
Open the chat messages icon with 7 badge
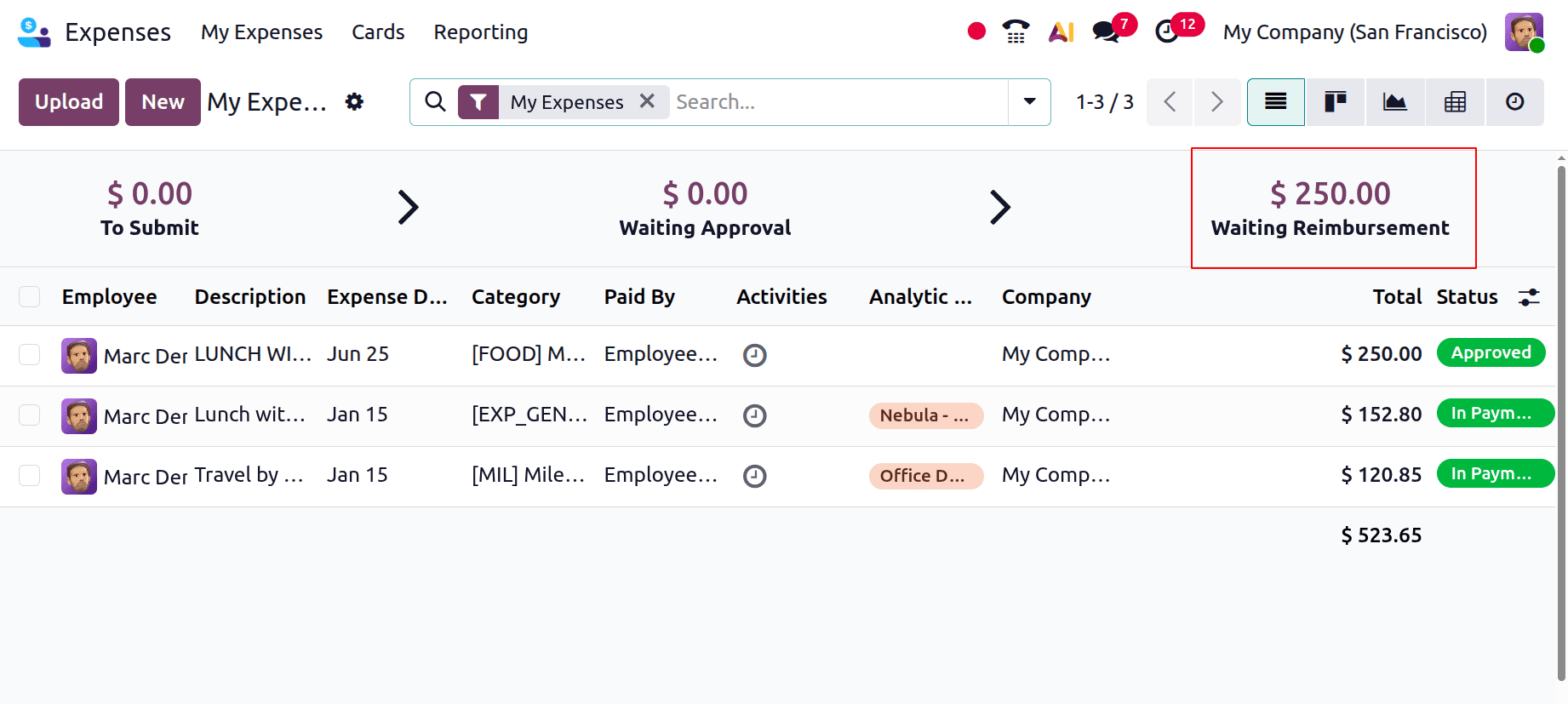point(1107,31)
